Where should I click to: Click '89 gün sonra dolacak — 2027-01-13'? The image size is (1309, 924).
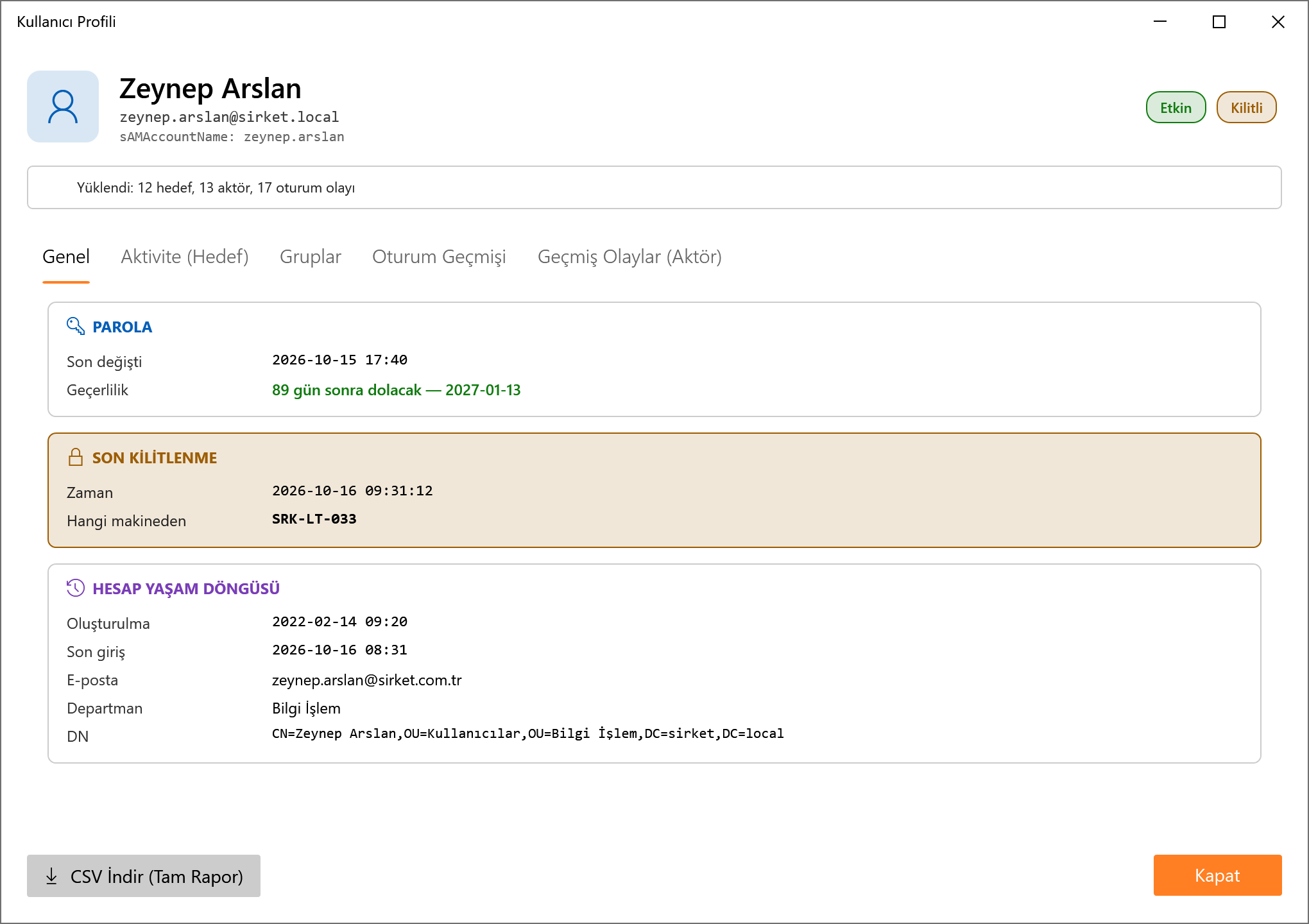pos(397,390)
